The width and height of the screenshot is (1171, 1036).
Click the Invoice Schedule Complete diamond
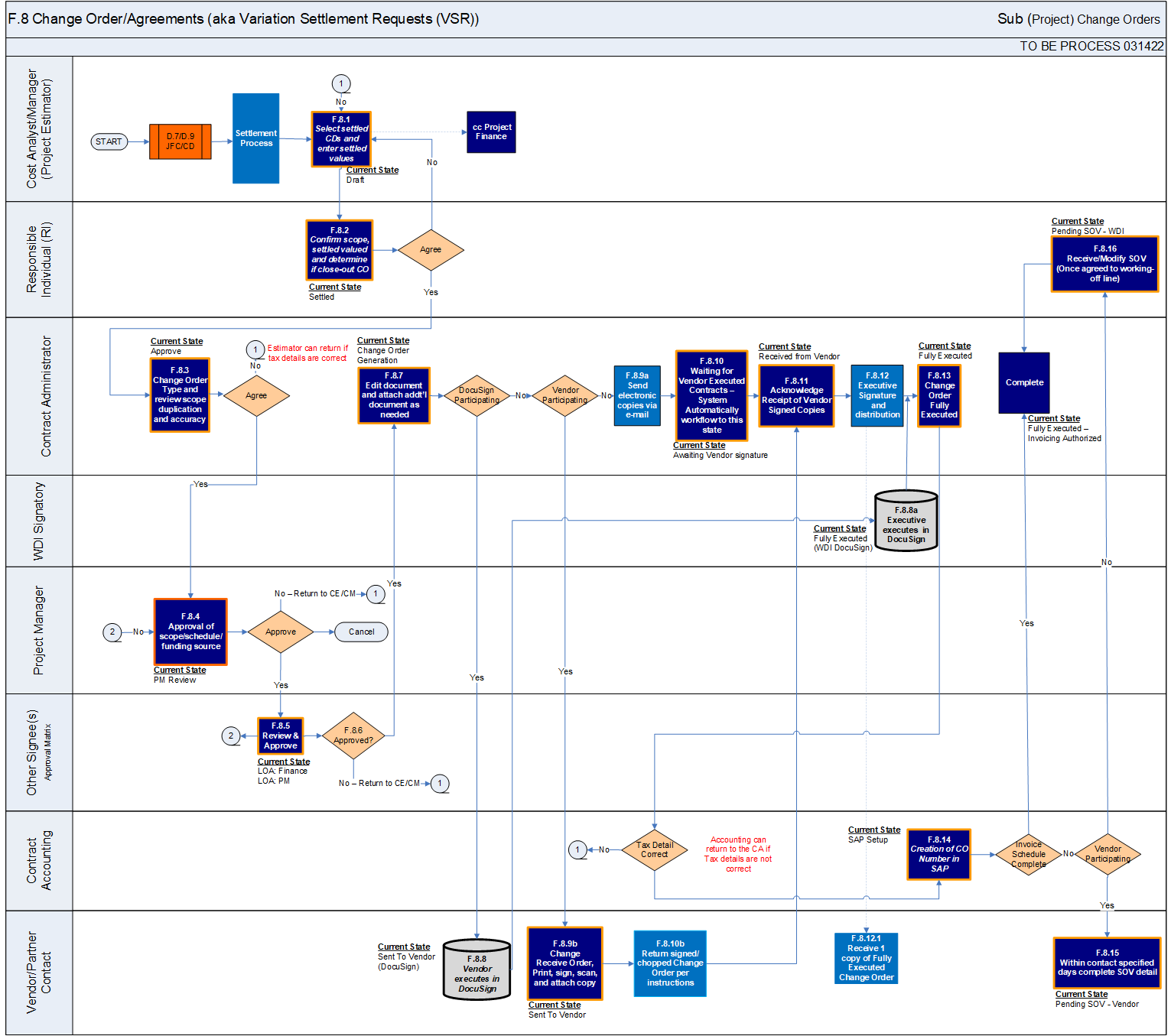coord(1028,854)
